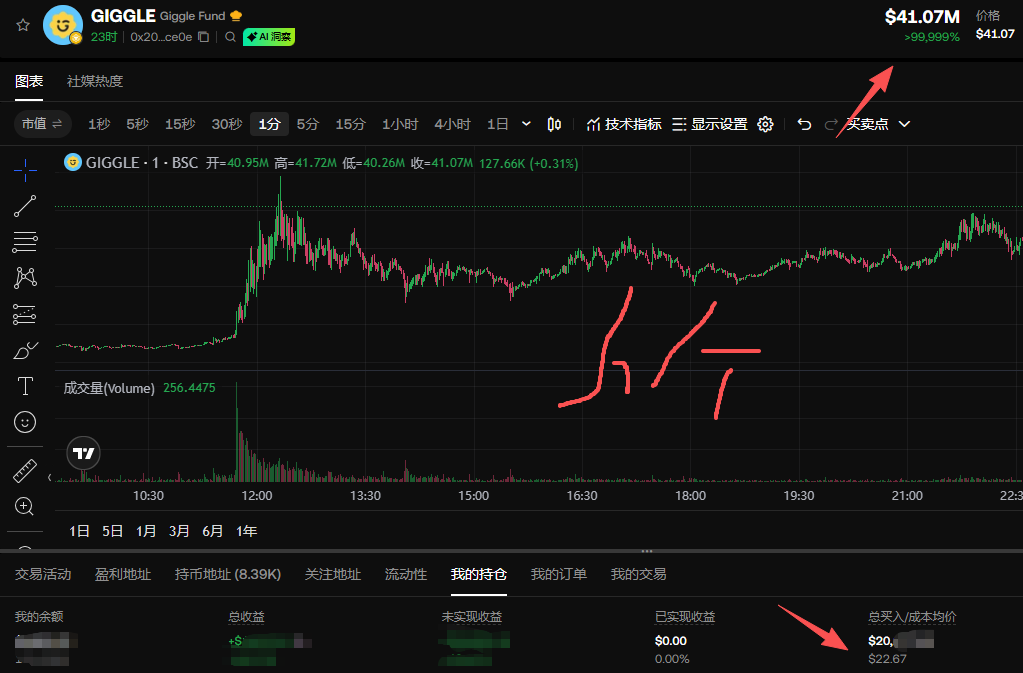Image resolution: width=1023 pixels, height=673 pixels.
Task: Set chart range to 5日
Action: tap(112, 531)
